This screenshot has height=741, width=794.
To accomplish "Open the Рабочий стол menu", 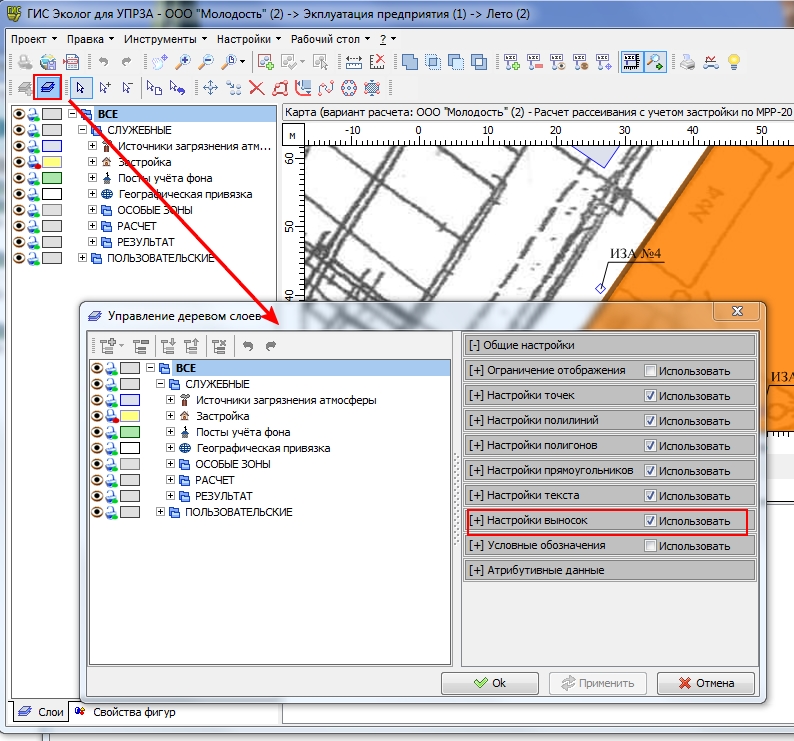I will 330,39.
